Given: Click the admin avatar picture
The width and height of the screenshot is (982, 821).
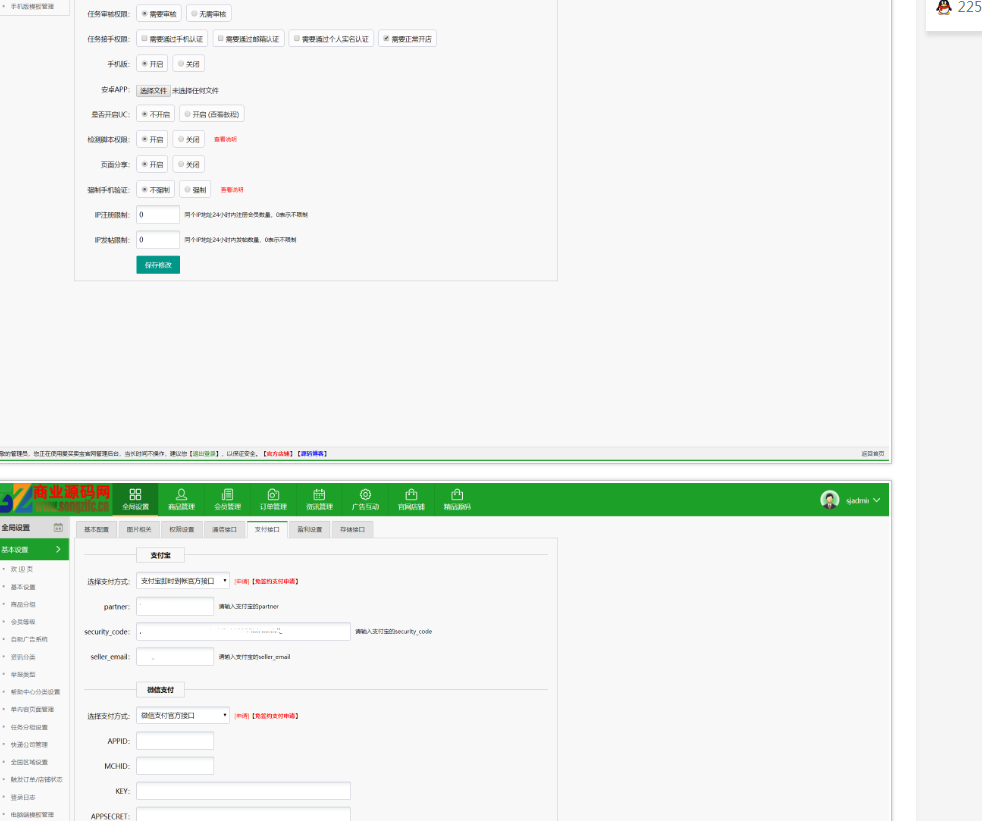Looking at the screenshot, I should click(830, 500).
